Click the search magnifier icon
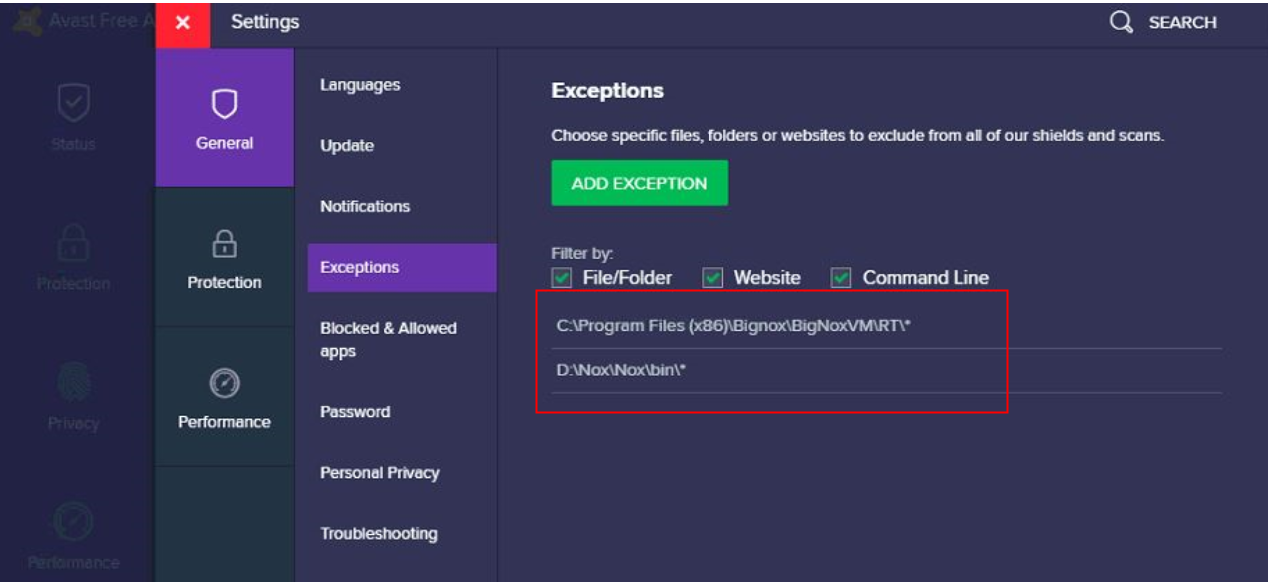Viewport: 1268px width, 582px height. pyautogui.click(x=1122, y=22)
